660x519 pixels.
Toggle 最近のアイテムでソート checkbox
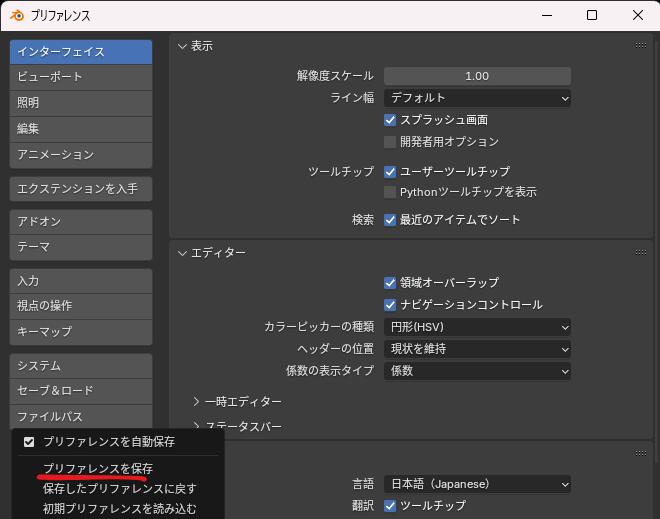tap(390, 220)
